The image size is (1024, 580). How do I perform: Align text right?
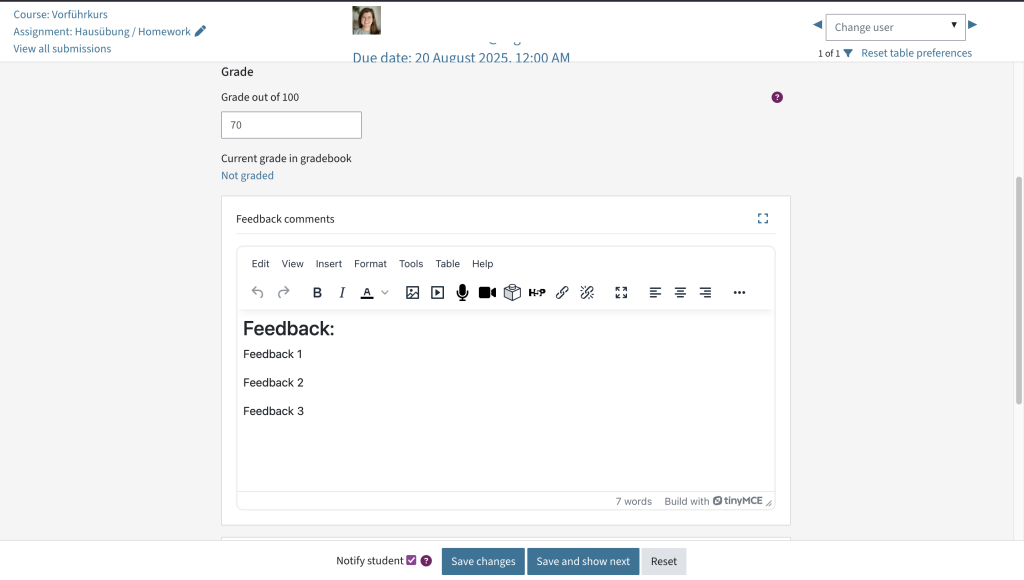point(705,293)
